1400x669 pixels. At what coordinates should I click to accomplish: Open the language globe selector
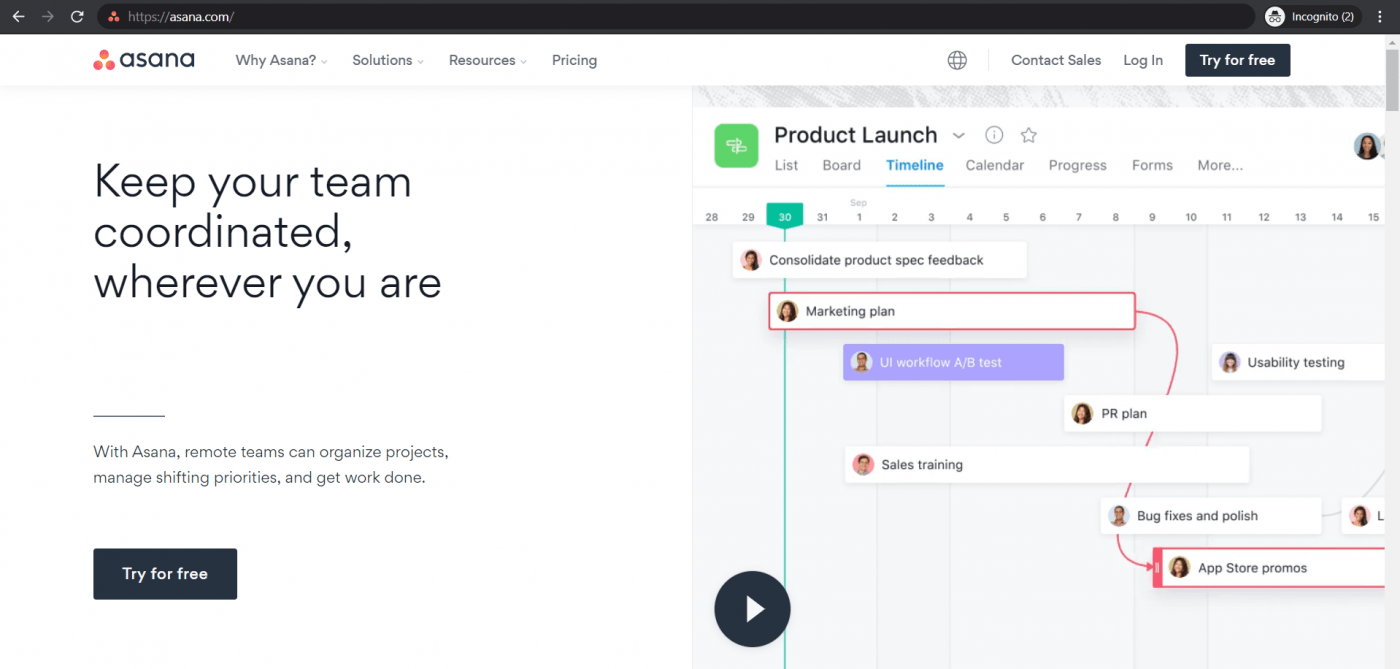[957, 60]
